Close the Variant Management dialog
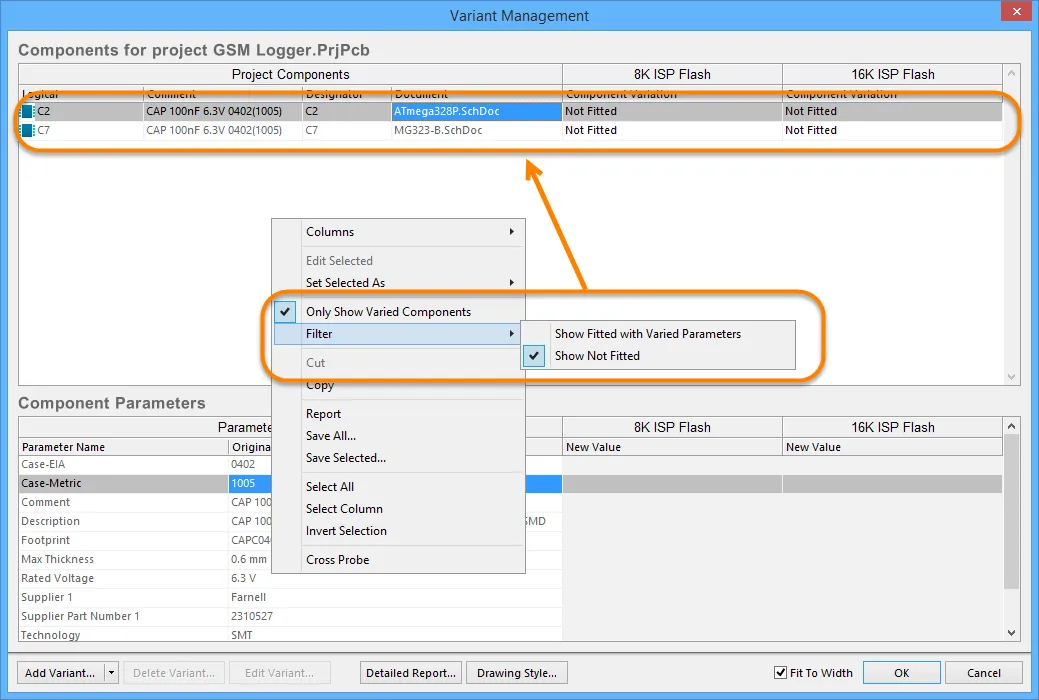 click(1016, 12)
